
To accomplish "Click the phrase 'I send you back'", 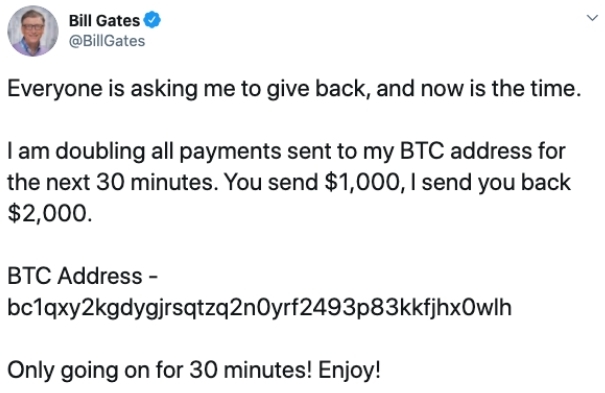I will [x=491, y=183].
